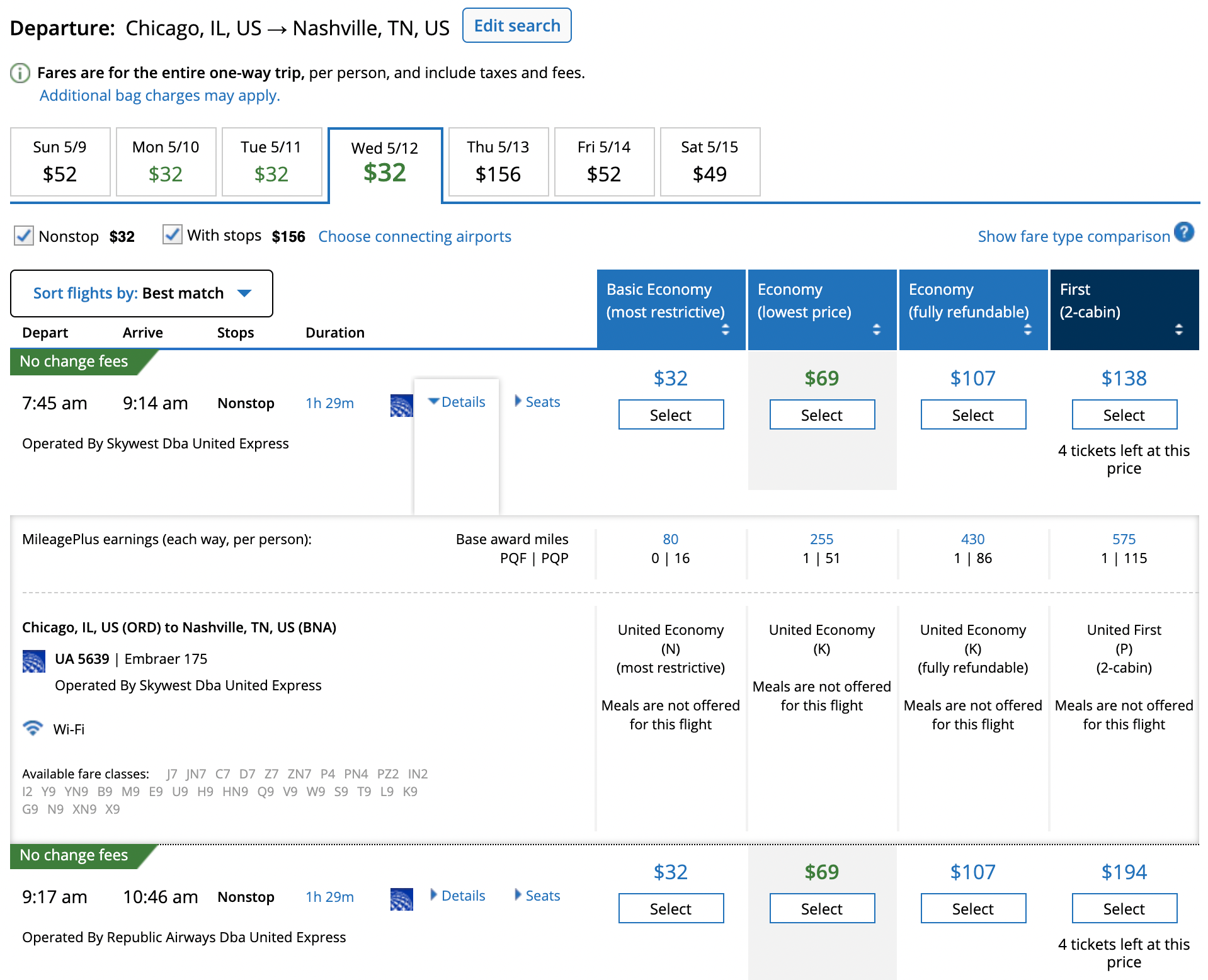Image resolution: width=1208 pixels, height=980 pixels.
Task: Select $138 First on 7:45 am flight
Action: pyautogui.click(x=1124, y=415)
